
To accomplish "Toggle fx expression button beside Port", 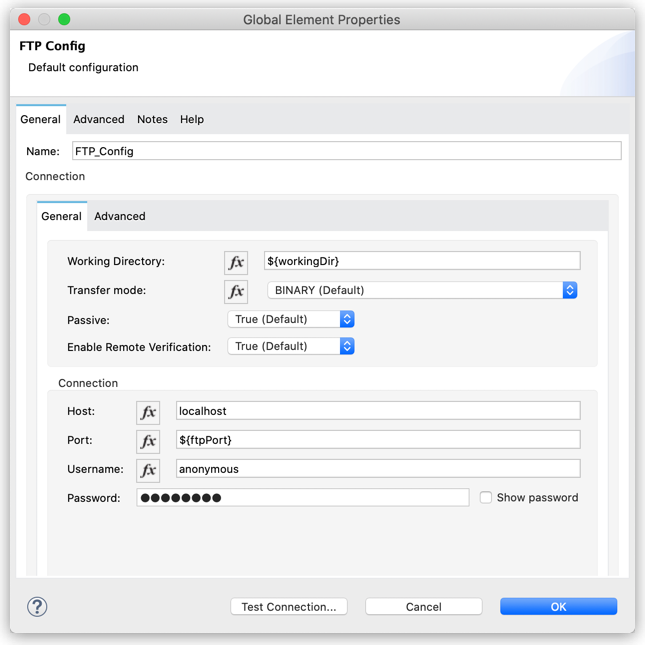I will pyautogui.click(x=148, y=441).
